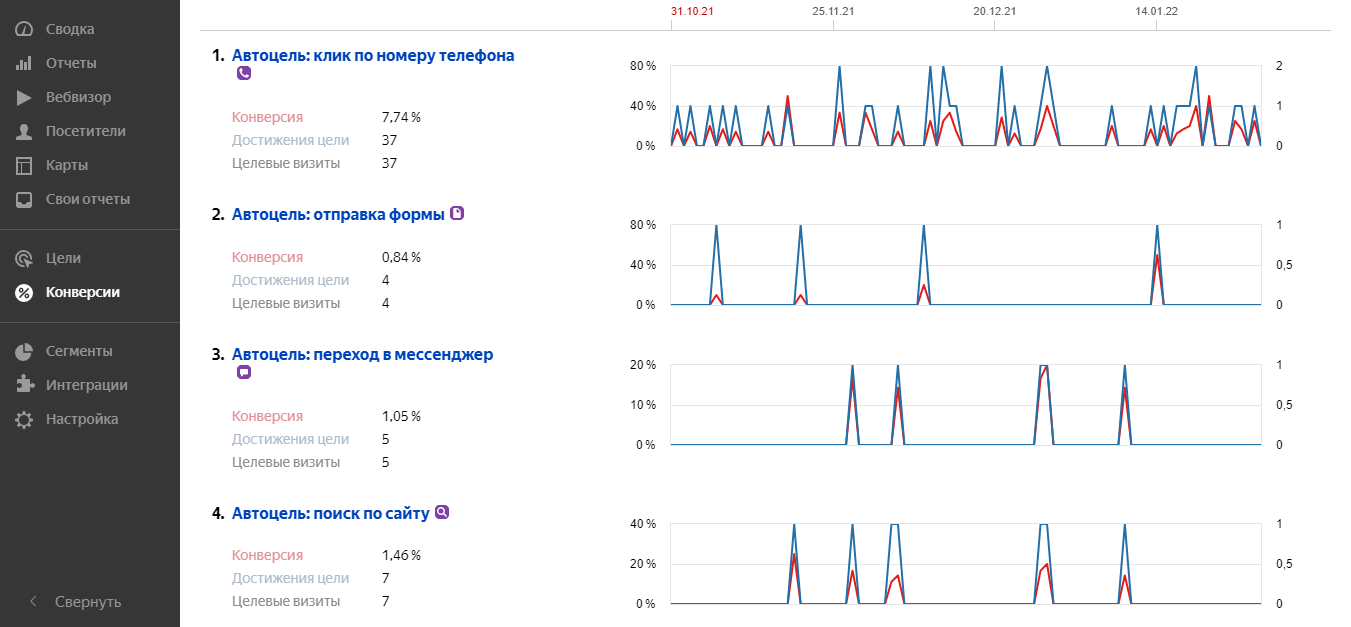The height and width of the screenshot is (627, 1351).
Task: Click the Отчеты bar-chart icon
Action: pos(24,63)
